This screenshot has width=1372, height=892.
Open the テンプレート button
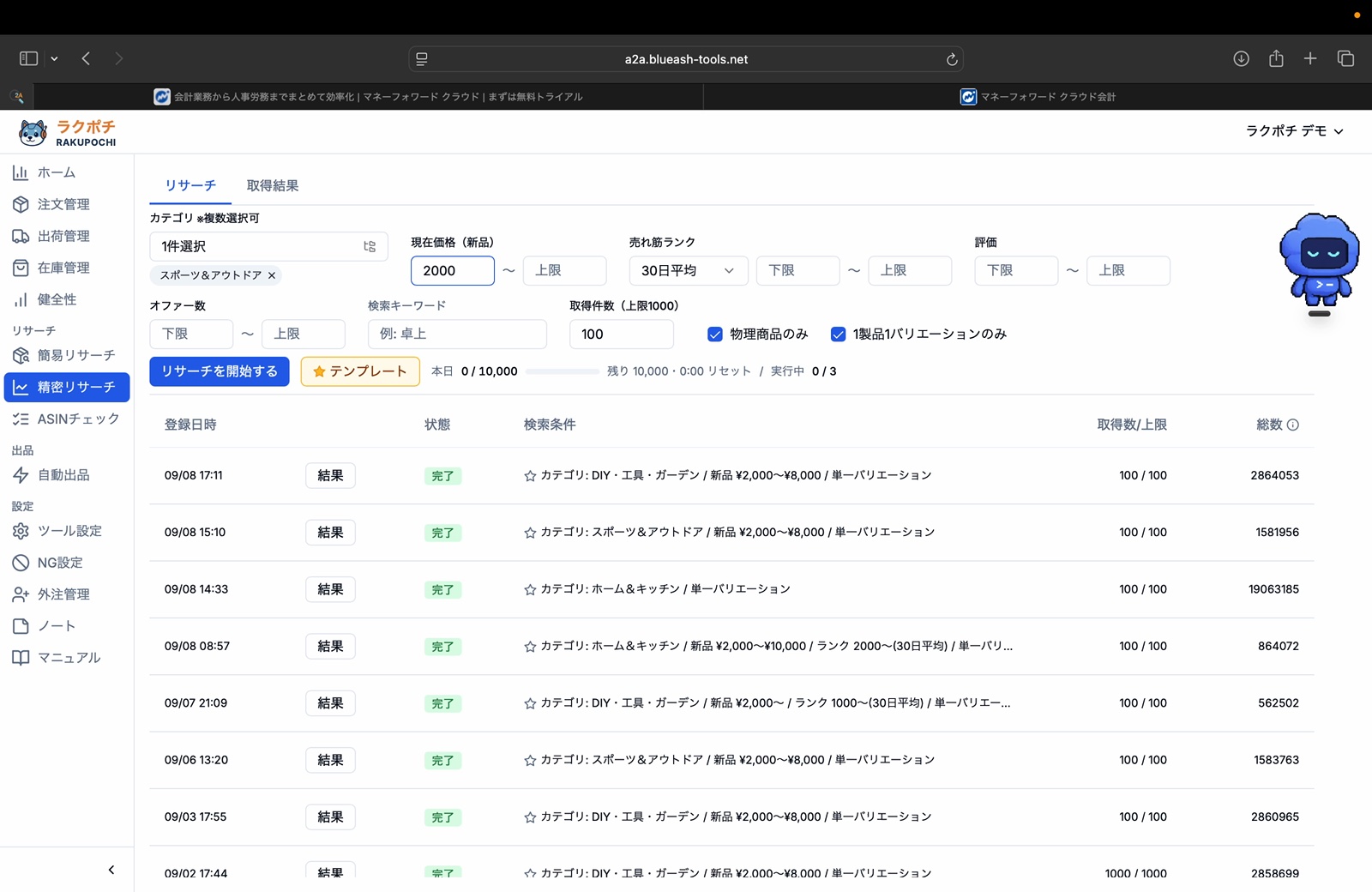pyautogui.click(x=360, y=371)
